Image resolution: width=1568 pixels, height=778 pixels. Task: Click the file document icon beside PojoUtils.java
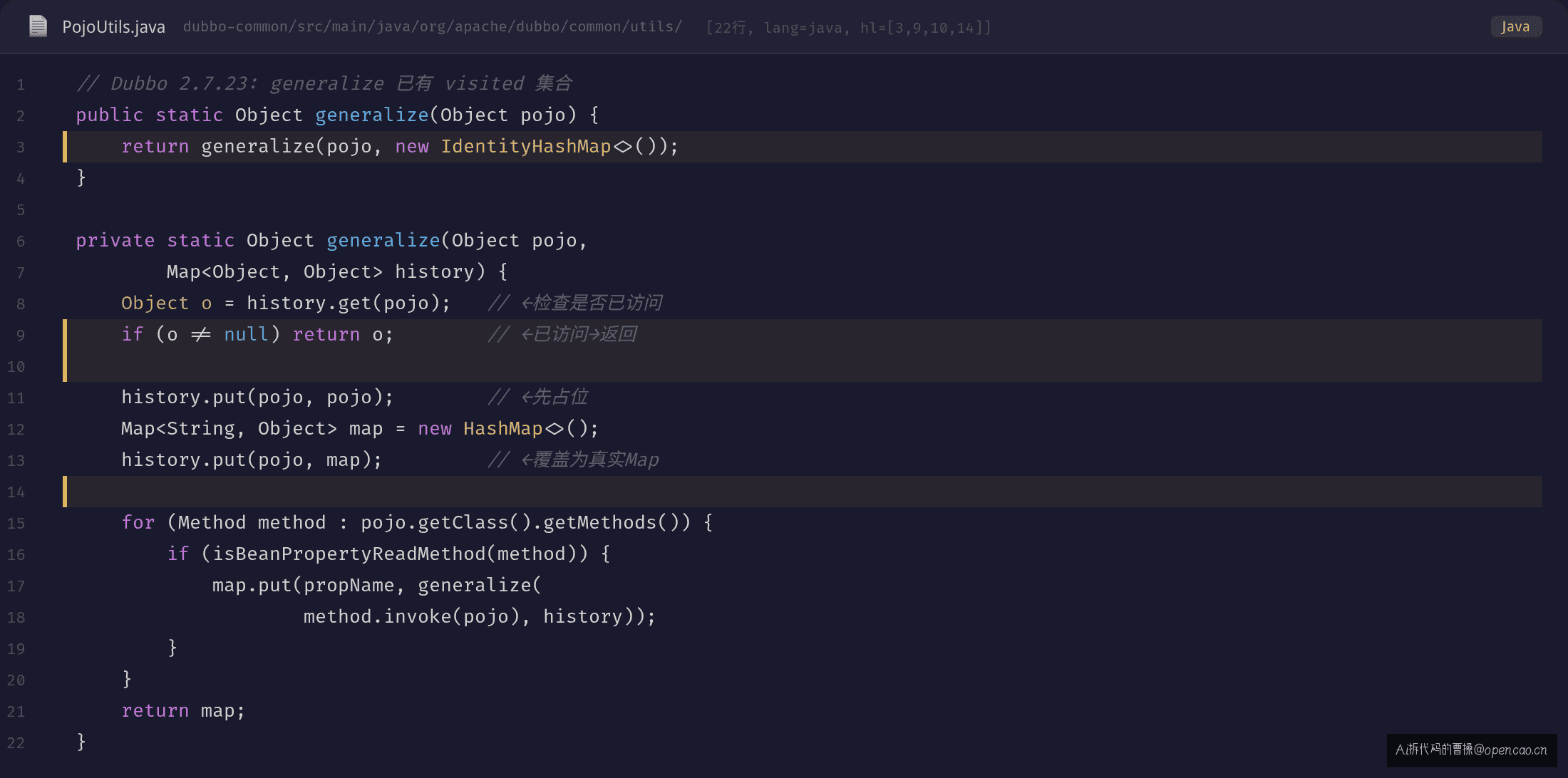point(38,26)
